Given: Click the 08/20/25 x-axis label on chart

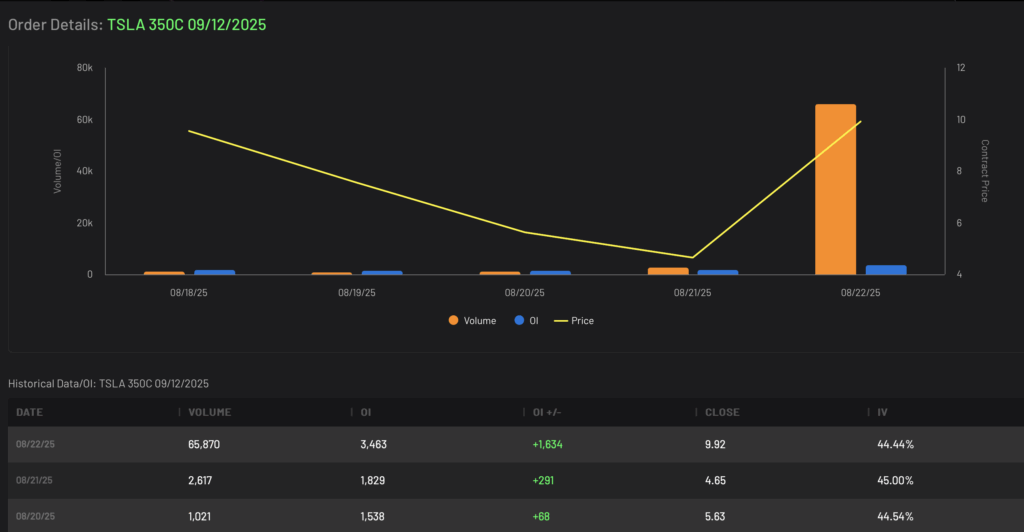Looking at the screenshot, I should pos(524,292).
